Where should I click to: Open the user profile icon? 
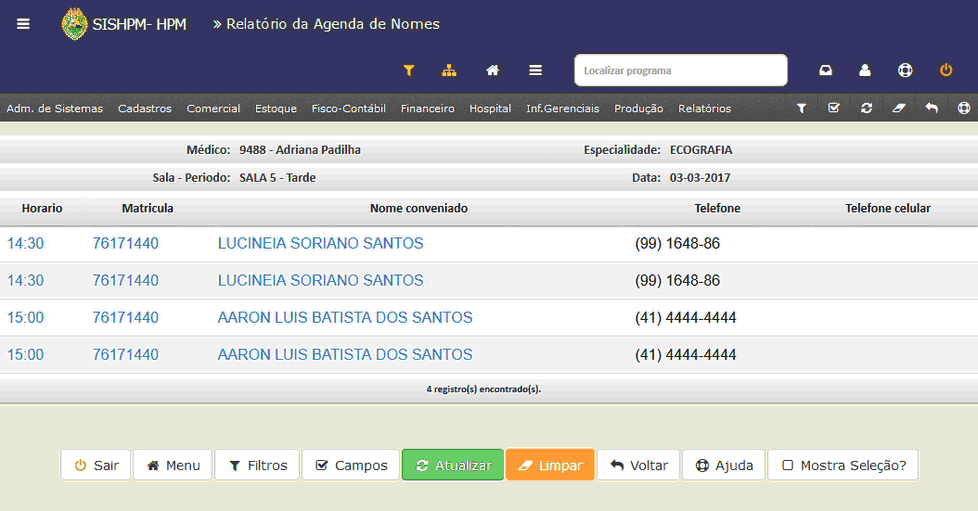click(864, 71)
